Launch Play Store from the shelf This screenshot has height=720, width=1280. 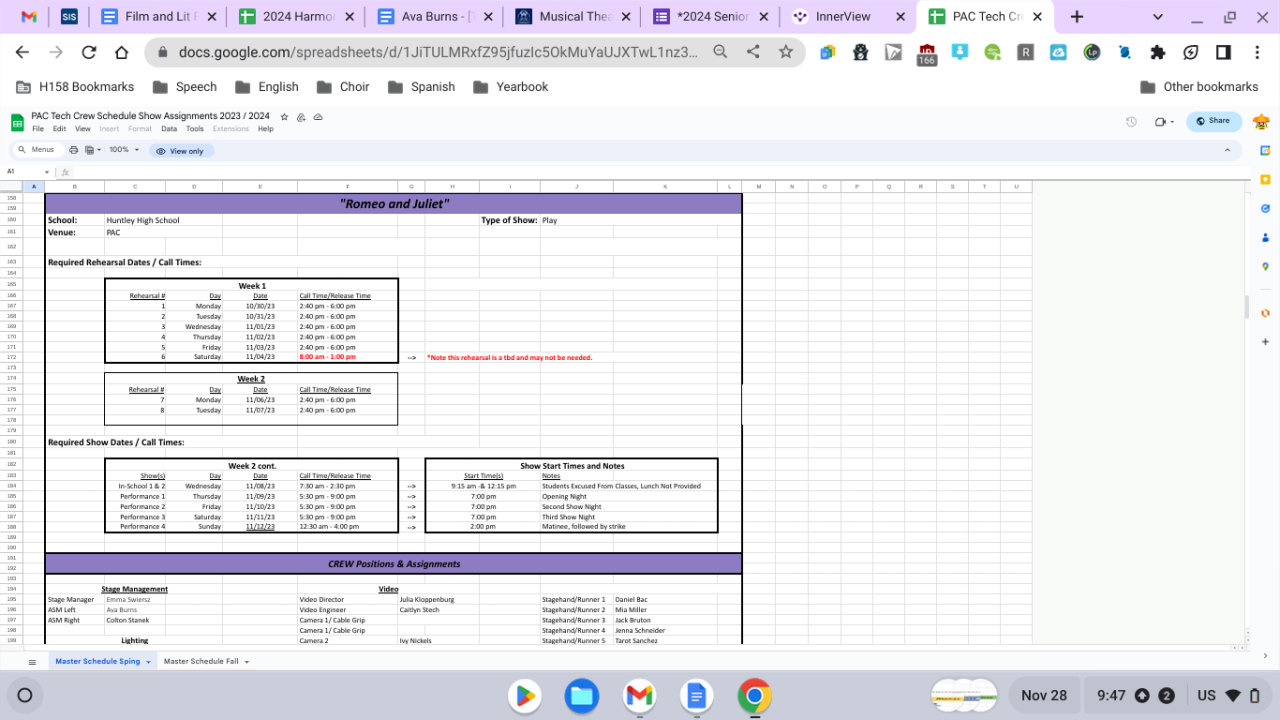click(x=524, y=695)
